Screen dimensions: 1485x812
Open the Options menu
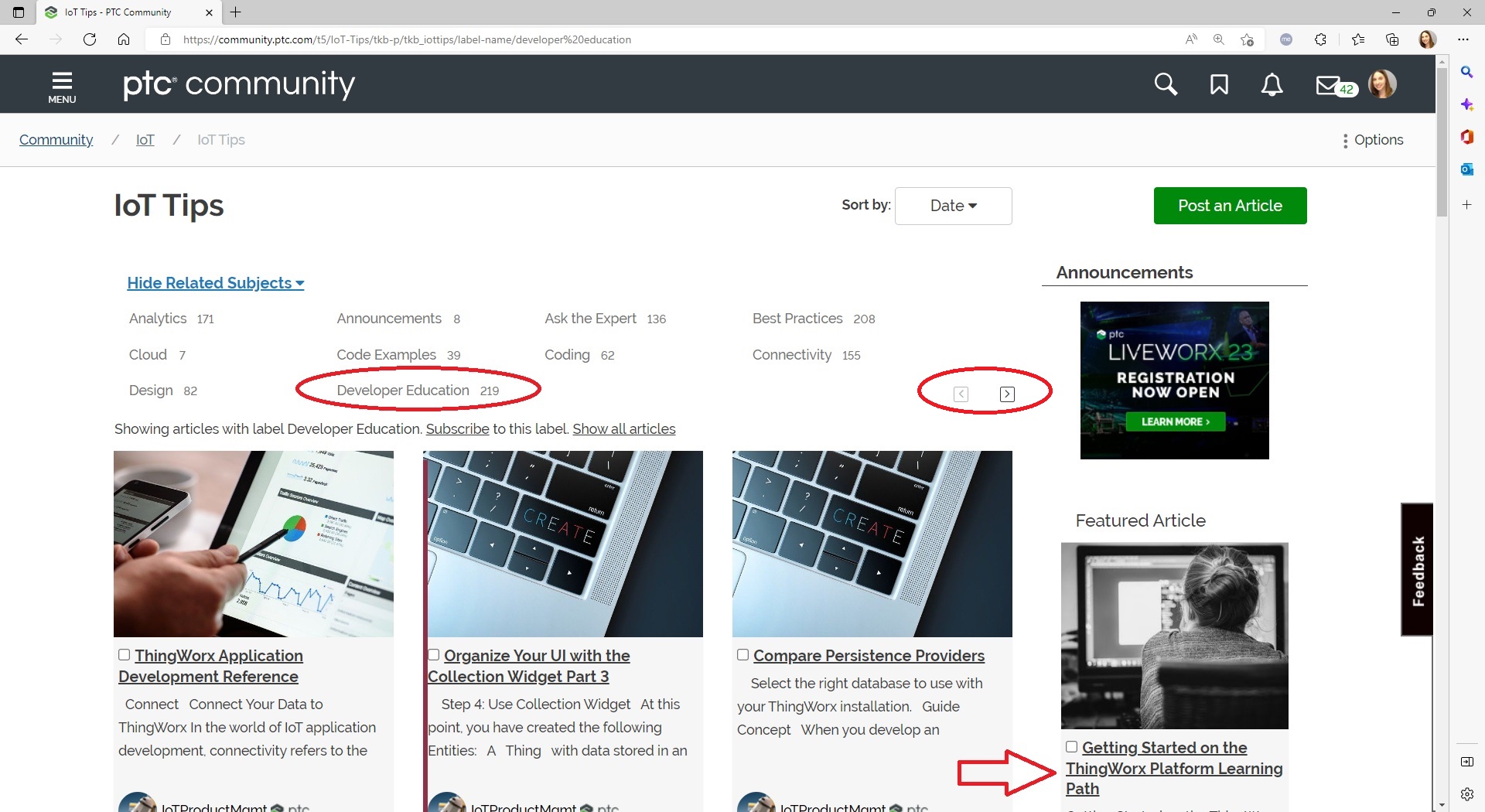(1373, 140)
